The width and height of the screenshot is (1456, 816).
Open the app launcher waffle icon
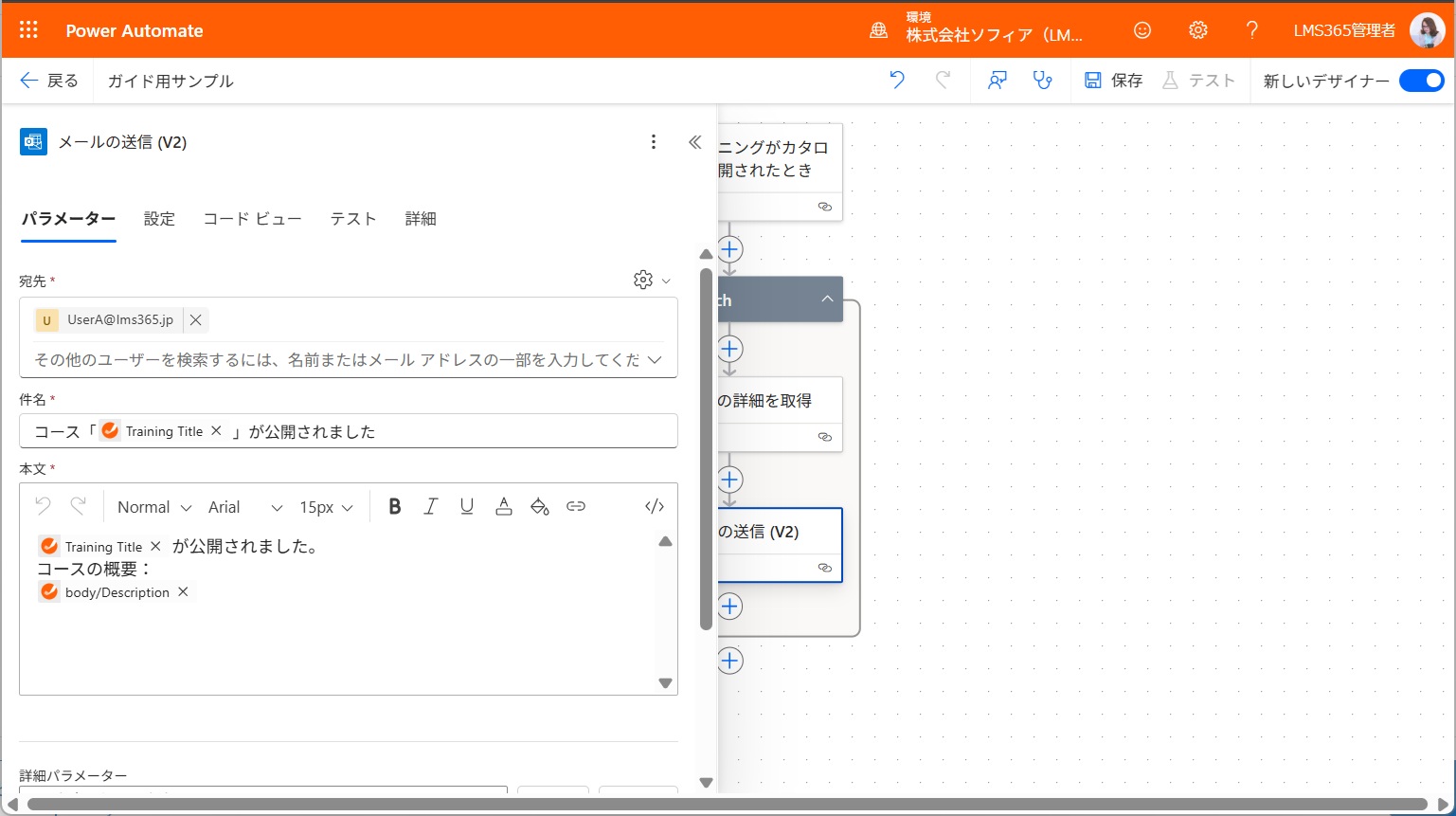point(28,30)
